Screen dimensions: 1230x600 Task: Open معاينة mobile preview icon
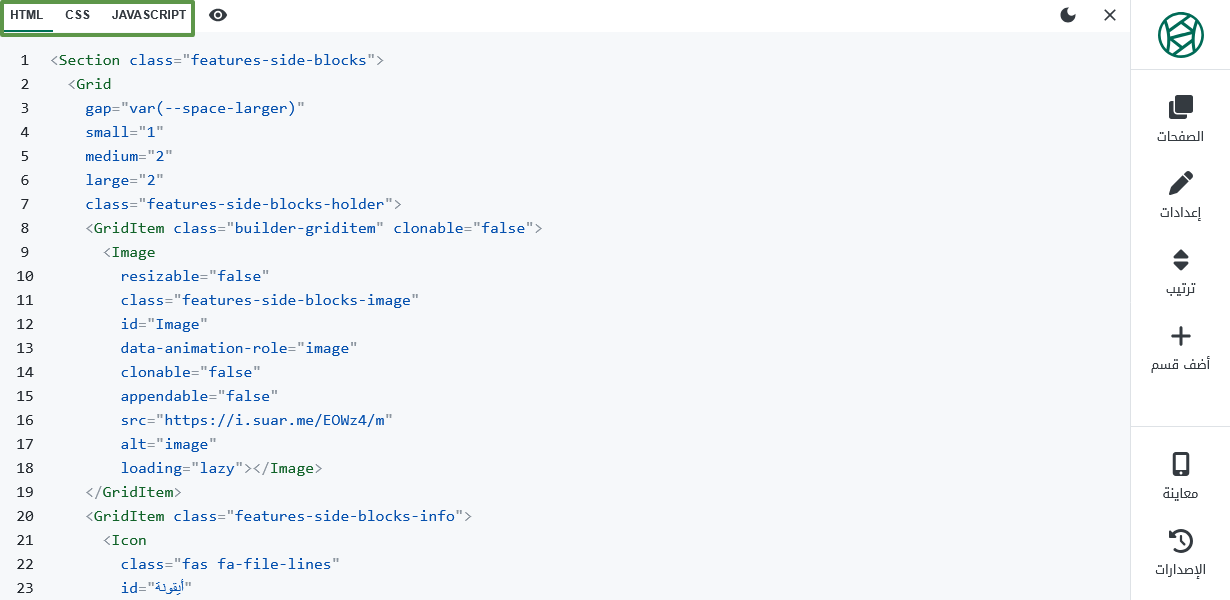(1181, 464)
